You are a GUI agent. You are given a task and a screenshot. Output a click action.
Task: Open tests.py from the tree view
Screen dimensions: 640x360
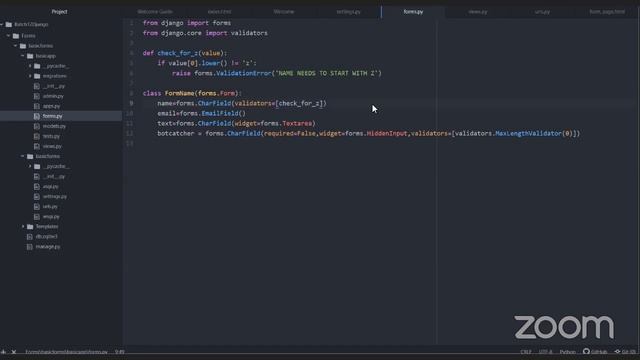[51, 136]
